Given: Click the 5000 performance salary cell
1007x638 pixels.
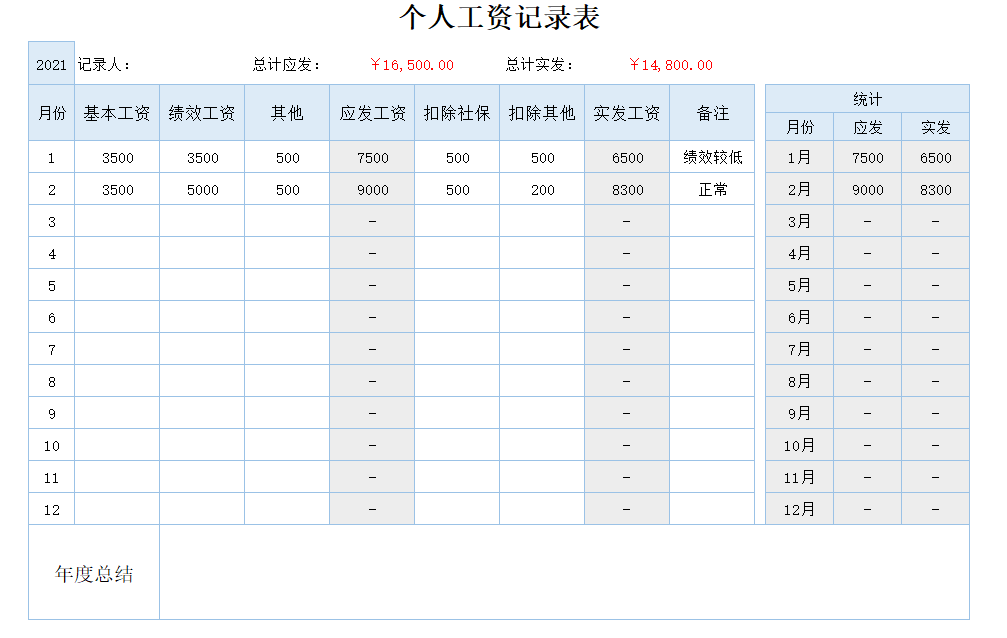Looking at the screenshot, I should coord(202,190).
